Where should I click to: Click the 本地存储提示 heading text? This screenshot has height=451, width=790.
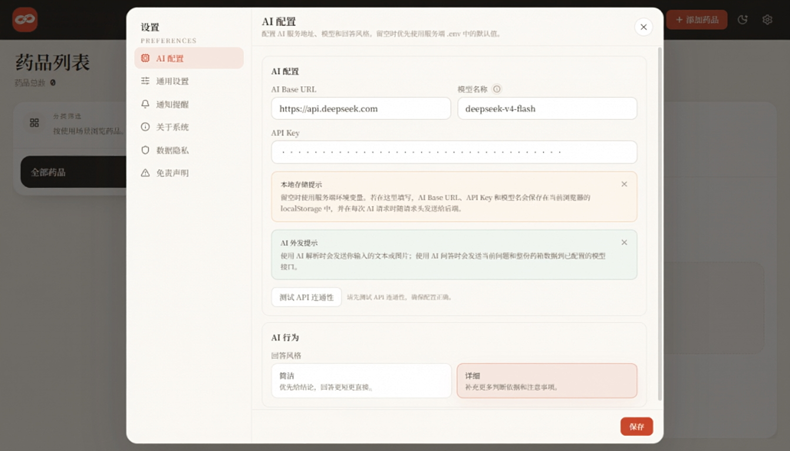[x=301, y=184]
